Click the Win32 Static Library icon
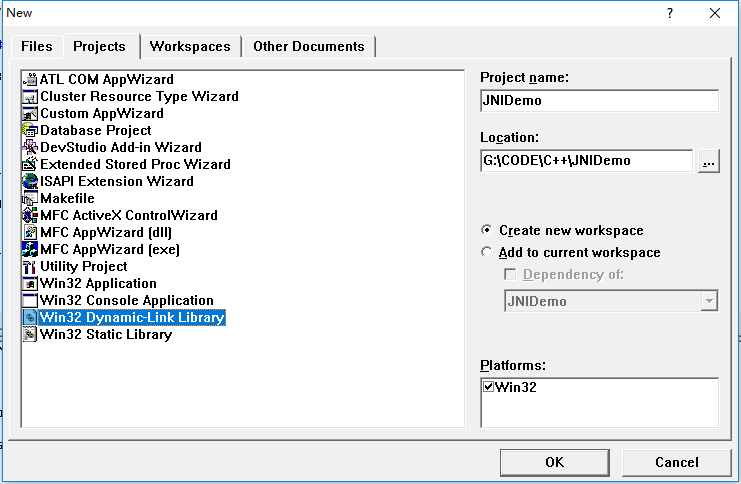Image resolution: width=741 pixels, height=484 pixels. point(30,335)
